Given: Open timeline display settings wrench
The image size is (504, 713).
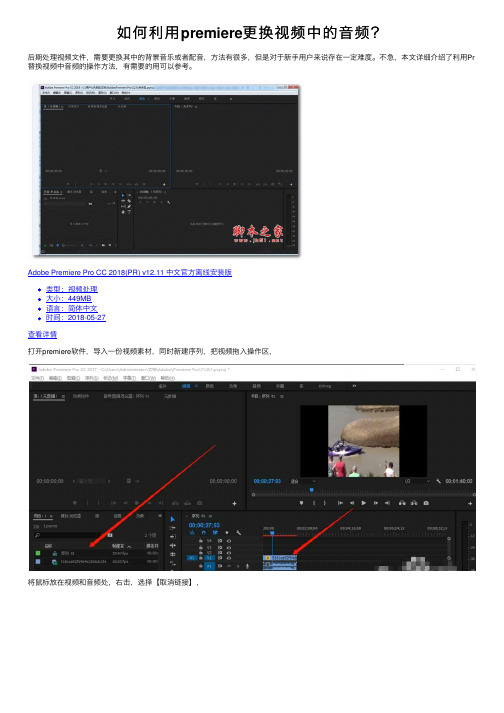Looking at the screenshot, I should [x=239, y=532].
